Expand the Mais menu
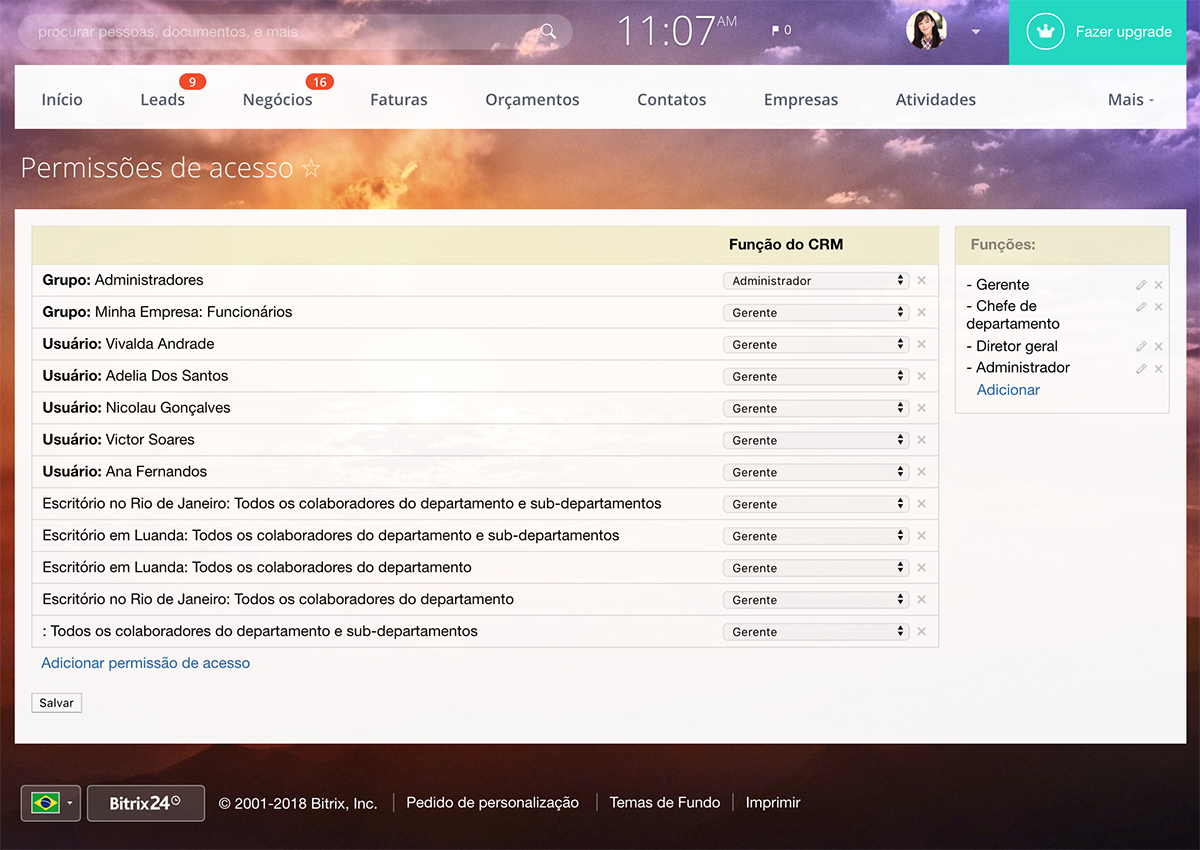The image size is (1200, 850). pos(1130,100)
